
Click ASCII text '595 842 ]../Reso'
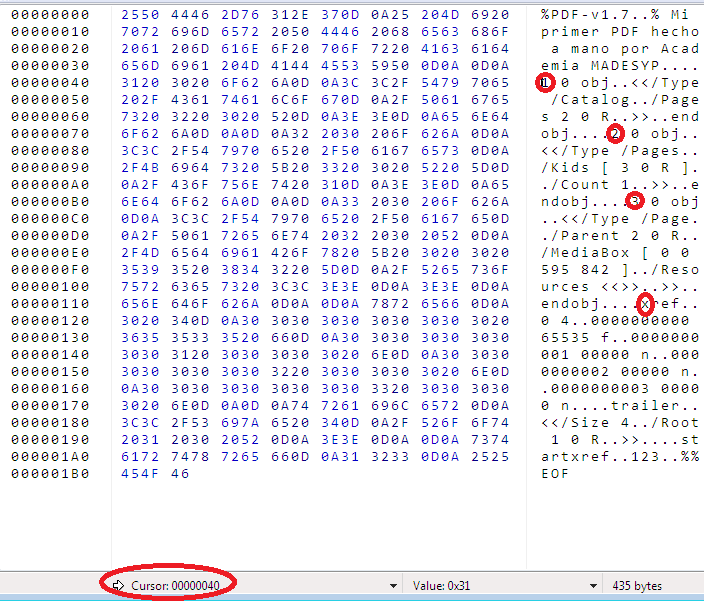tap(620, 270)
